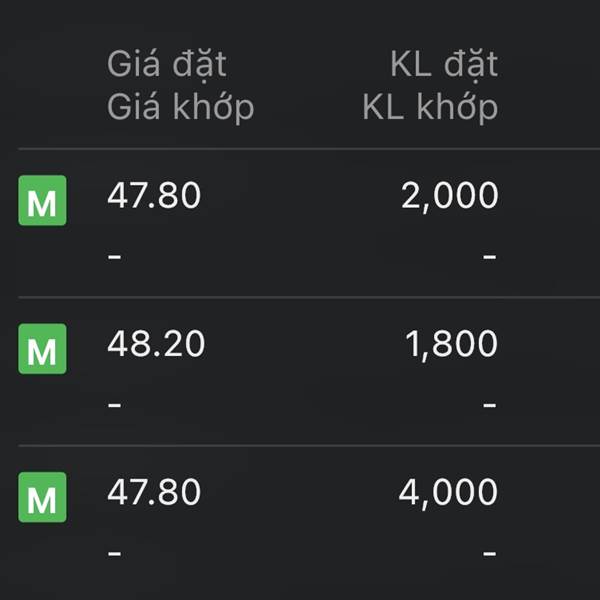Select the 48.20 order price
The height and width of the screenshot is (600, 600).
156,344
